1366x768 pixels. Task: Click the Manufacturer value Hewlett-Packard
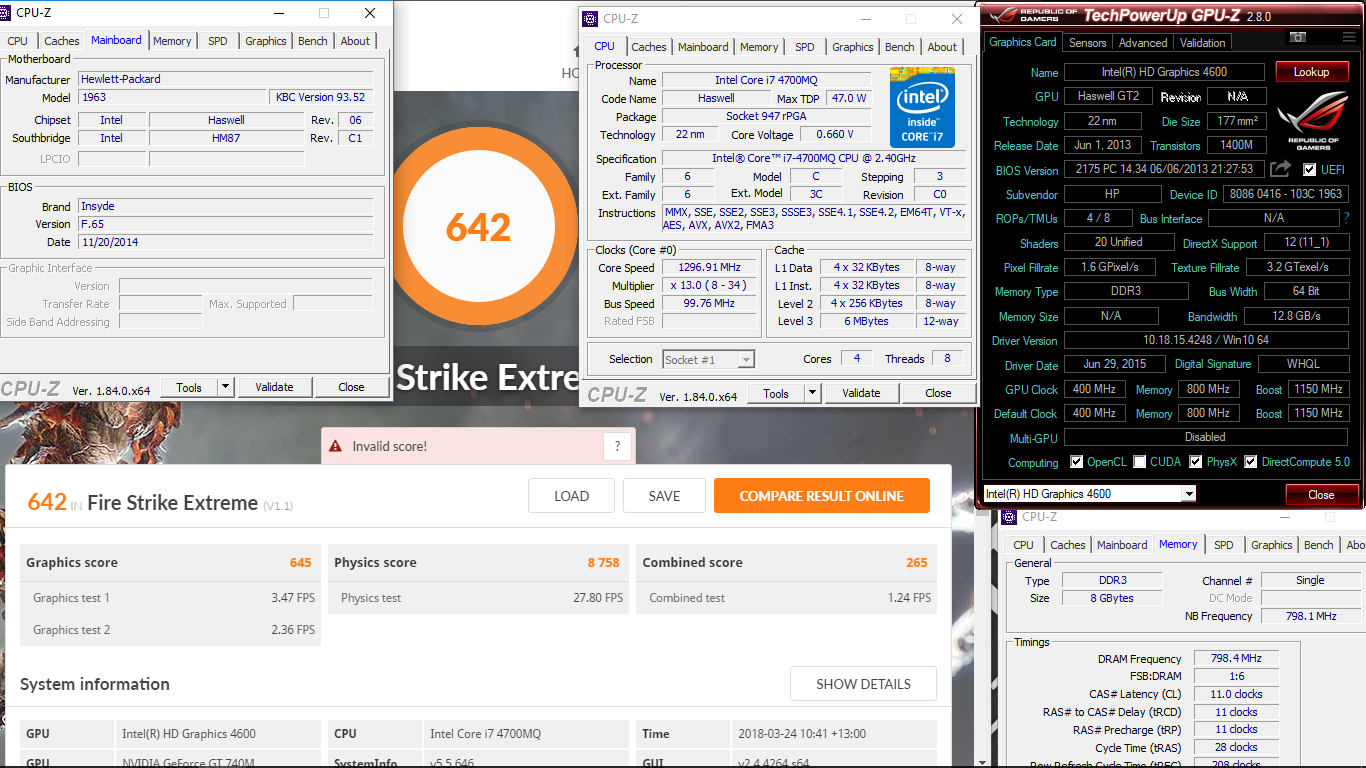tap(225, 79)
